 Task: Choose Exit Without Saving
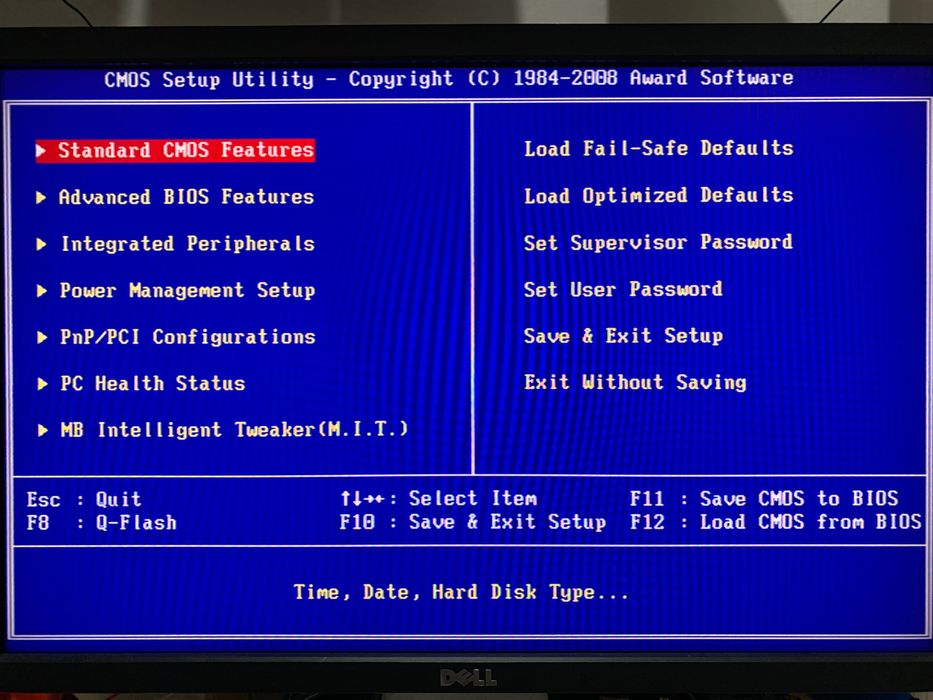(x=635, y=382)
